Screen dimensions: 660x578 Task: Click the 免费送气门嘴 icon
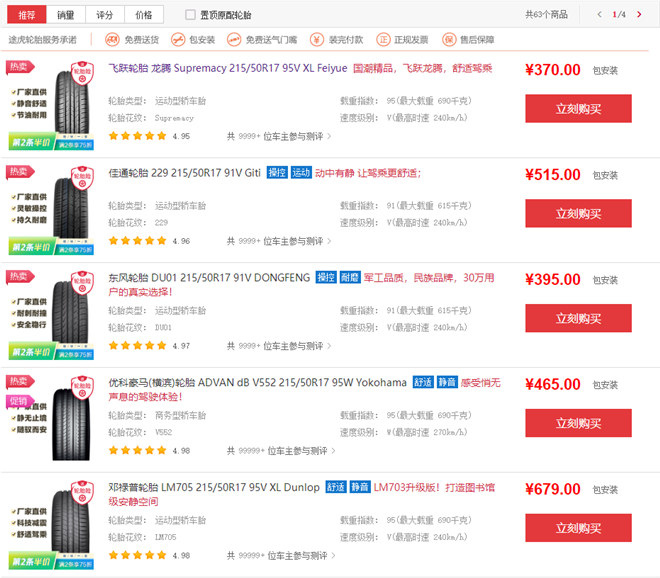234,40
